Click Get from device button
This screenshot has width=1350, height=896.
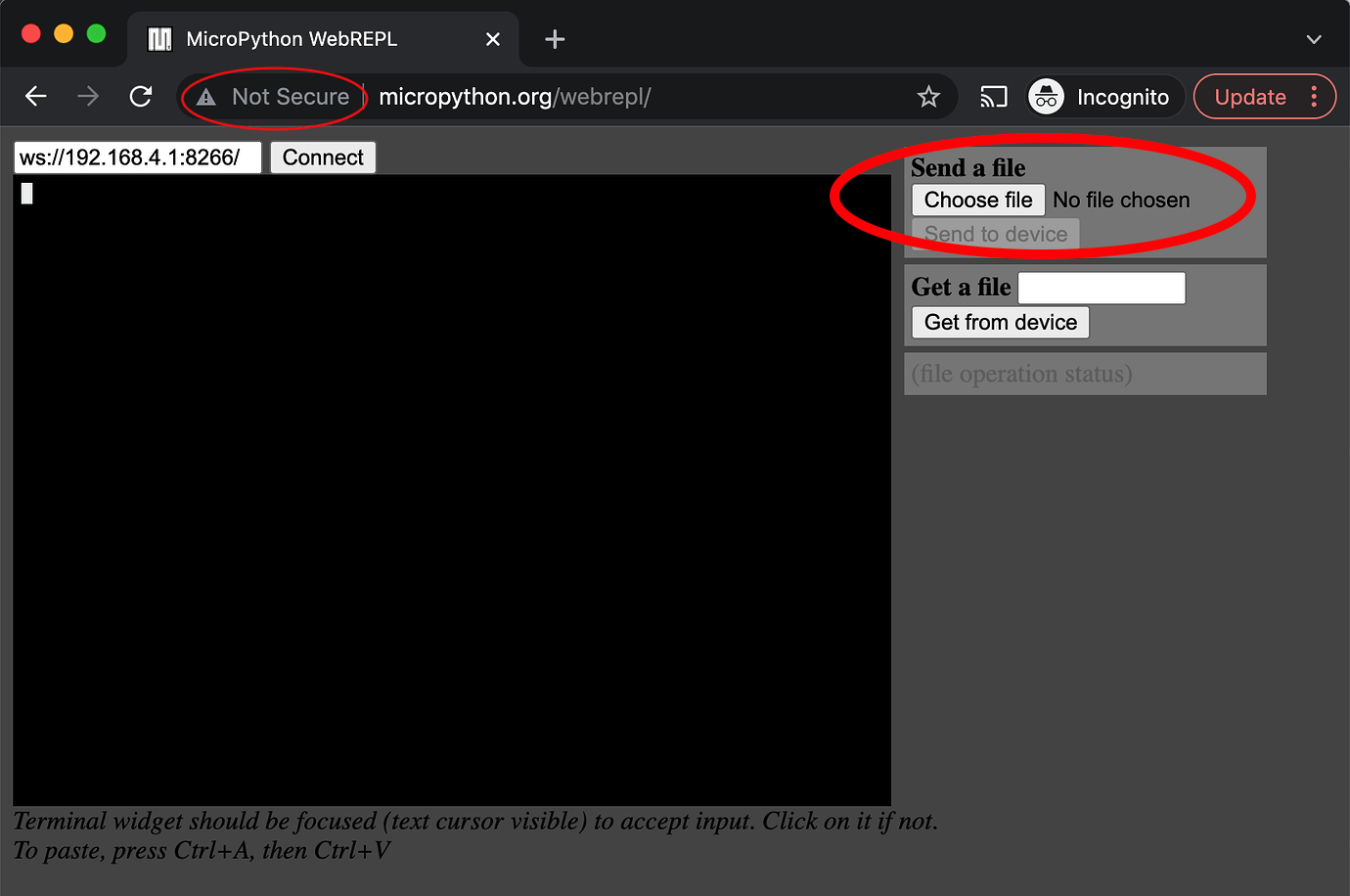(1000, 323)
